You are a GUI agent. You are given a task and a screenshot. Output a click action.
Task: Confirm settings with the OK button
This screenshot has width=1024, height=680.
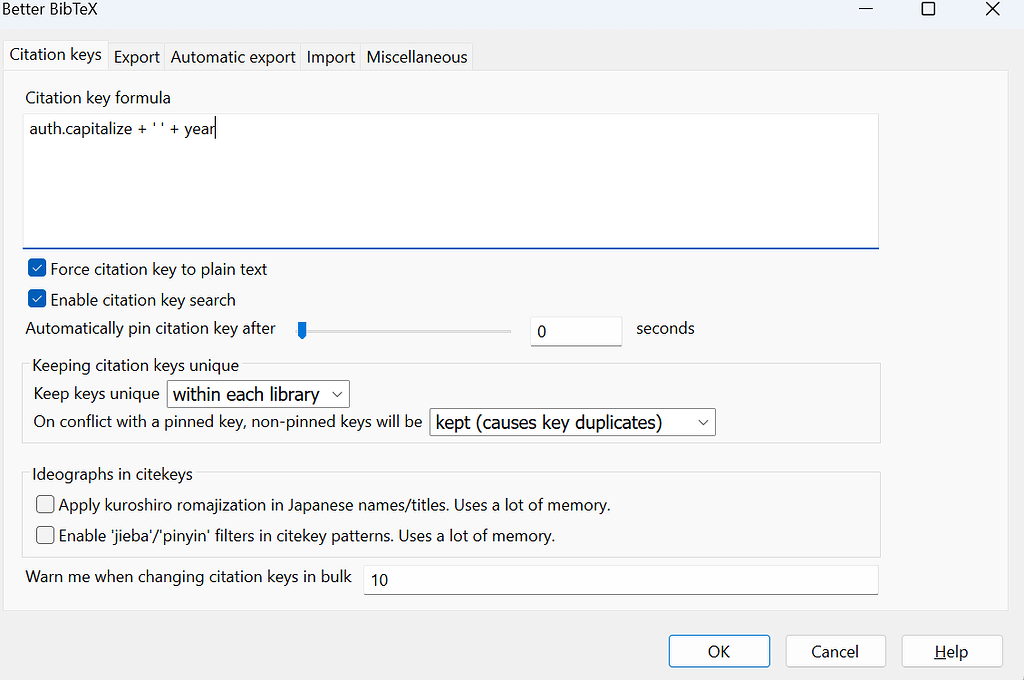719,651
